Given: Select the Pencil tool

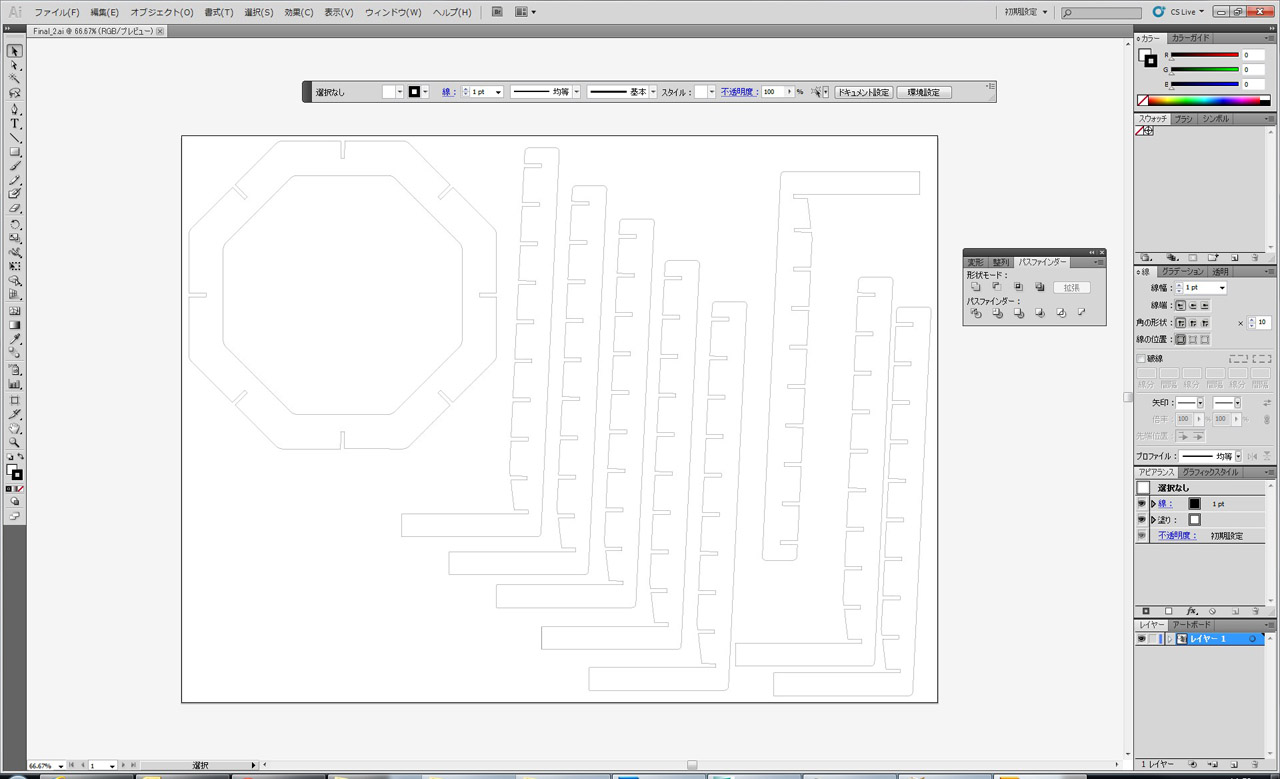Looking at the screenshot, I should (15, 181).
